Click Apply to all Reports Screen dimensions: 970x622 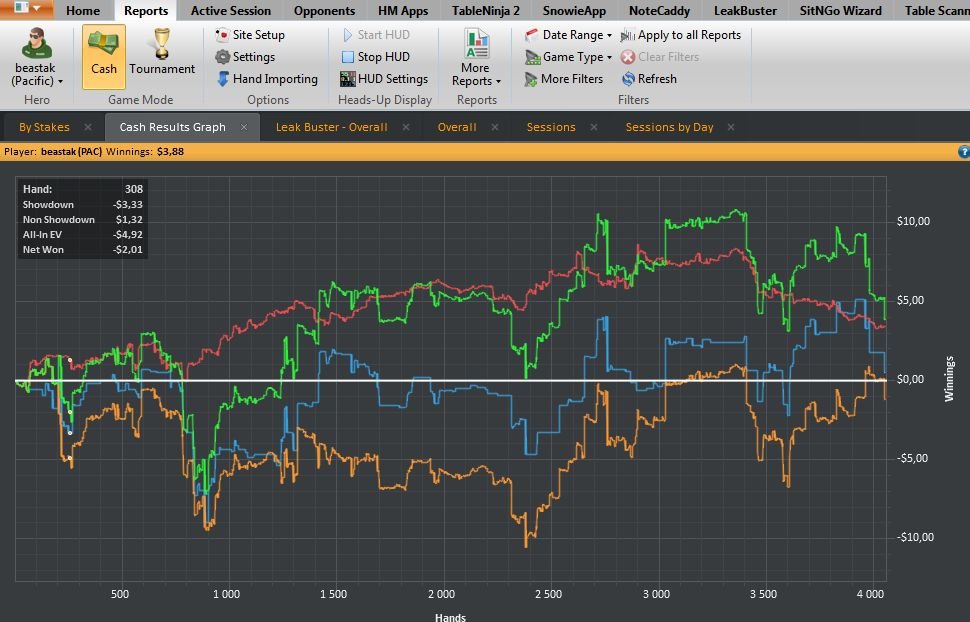(x=680, y=35)
